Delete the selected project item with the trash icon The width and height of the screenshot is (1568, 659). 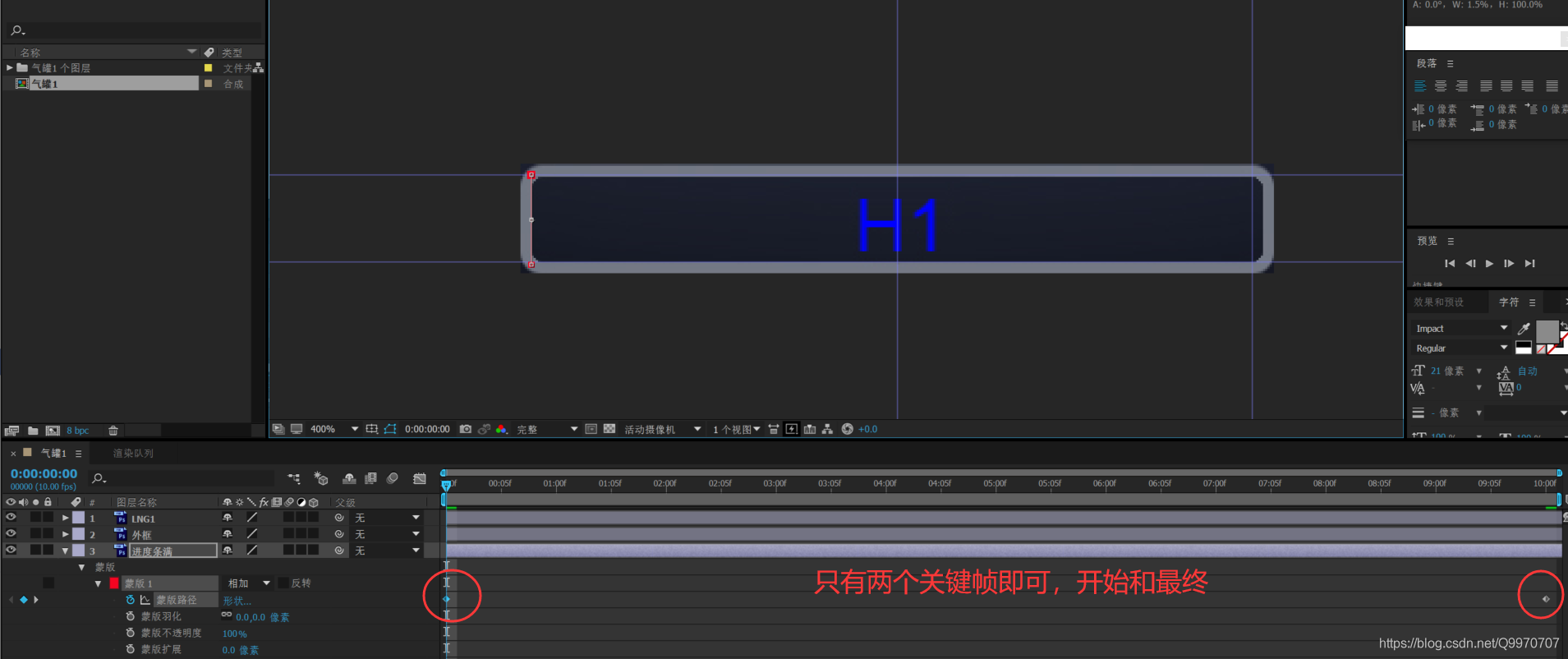113,431
